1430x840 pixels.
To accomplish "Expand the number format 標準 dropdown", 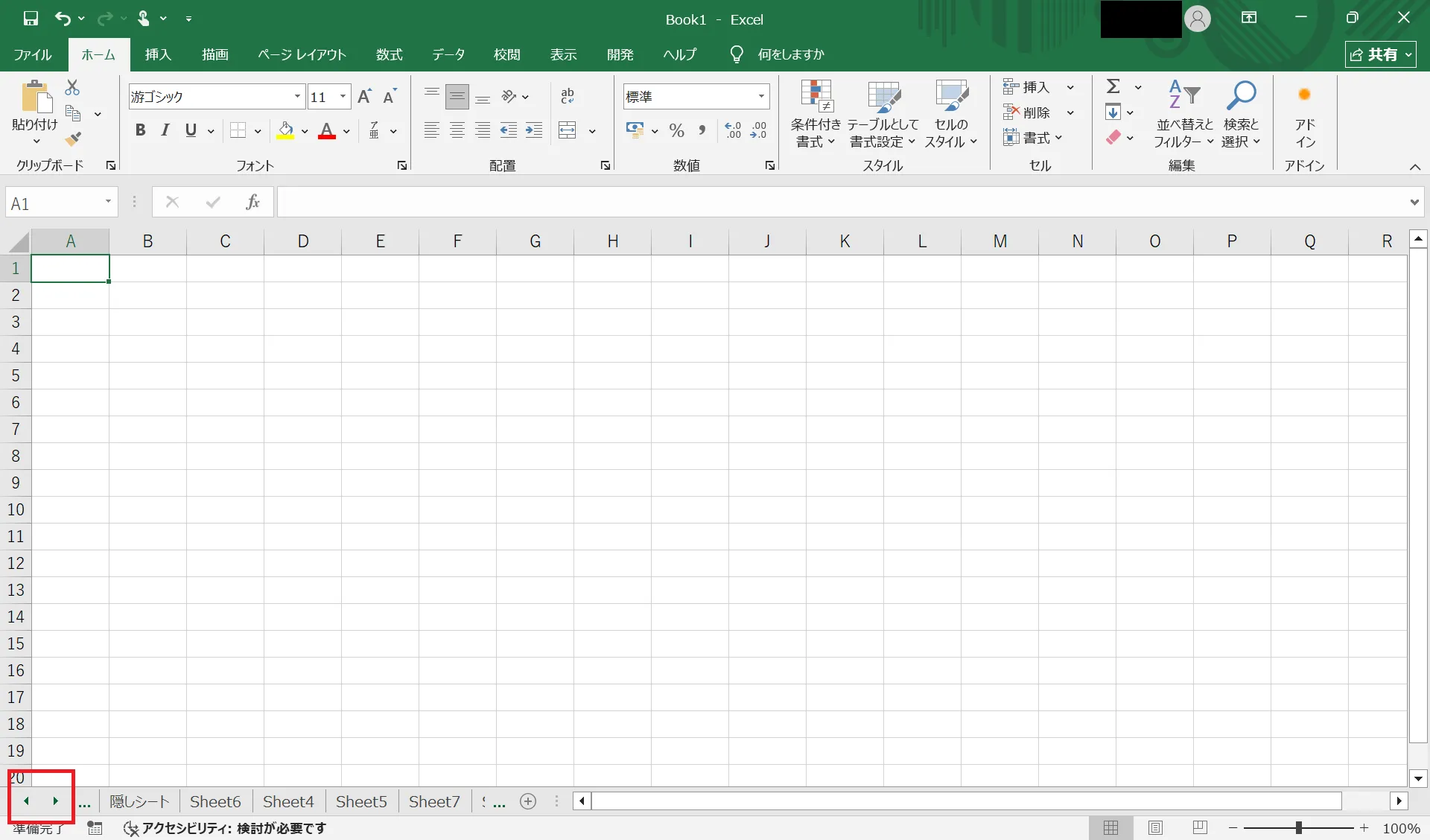I will (761, 96).
